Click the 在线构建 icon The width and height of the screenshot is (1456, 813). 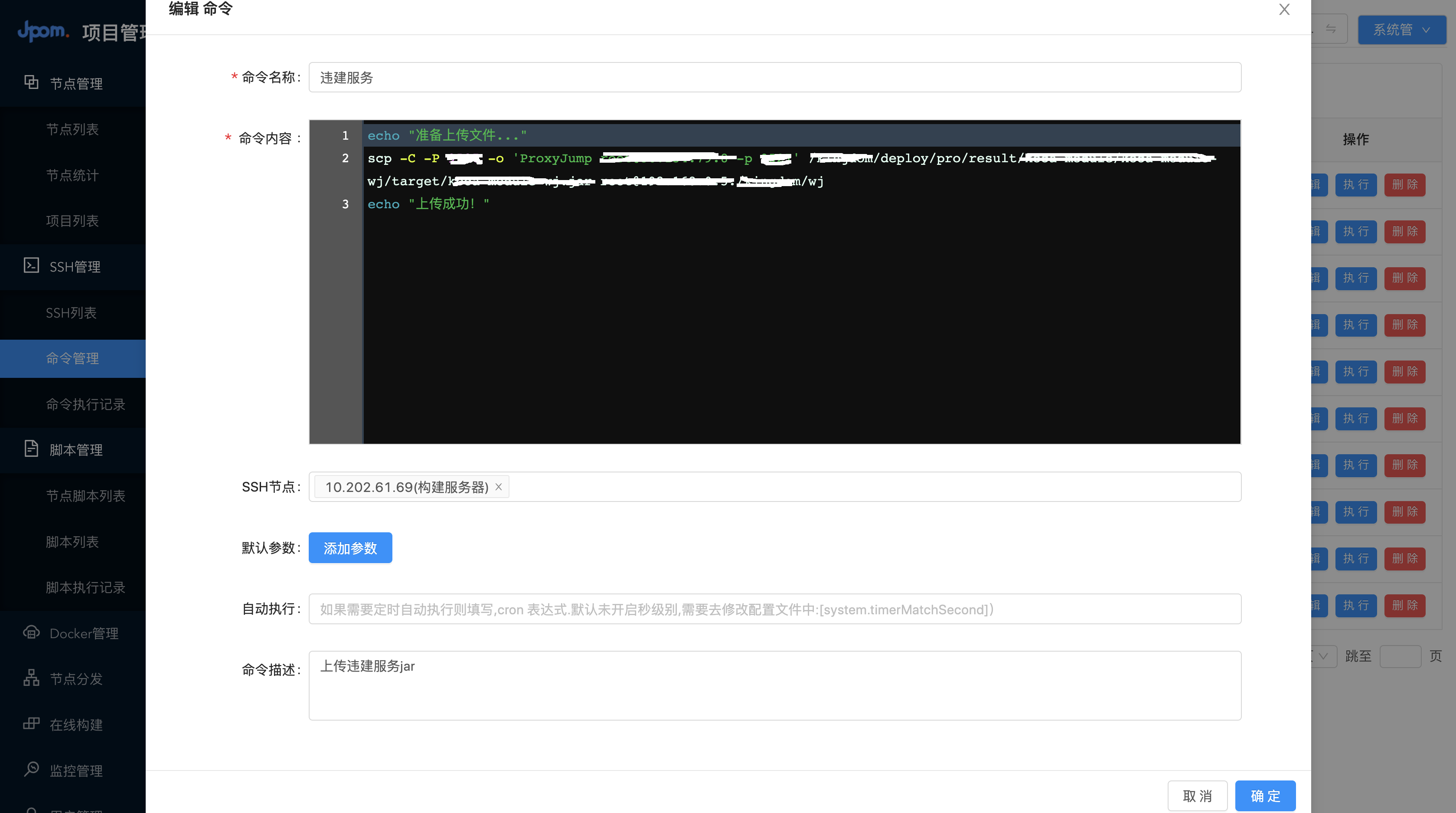[x=31, y=724]
